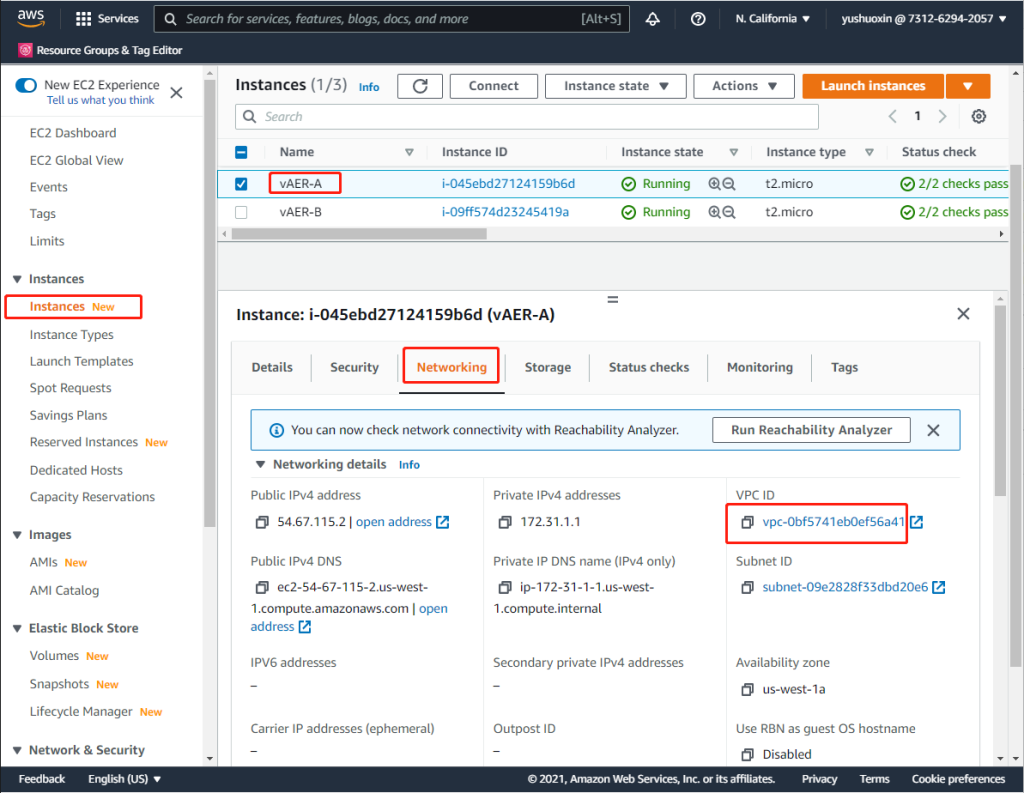Image resolution: width=1024 pixels, height=793 pixels.
Task: Expand the Actions dropdown menu
Action: tap(743, 86)
